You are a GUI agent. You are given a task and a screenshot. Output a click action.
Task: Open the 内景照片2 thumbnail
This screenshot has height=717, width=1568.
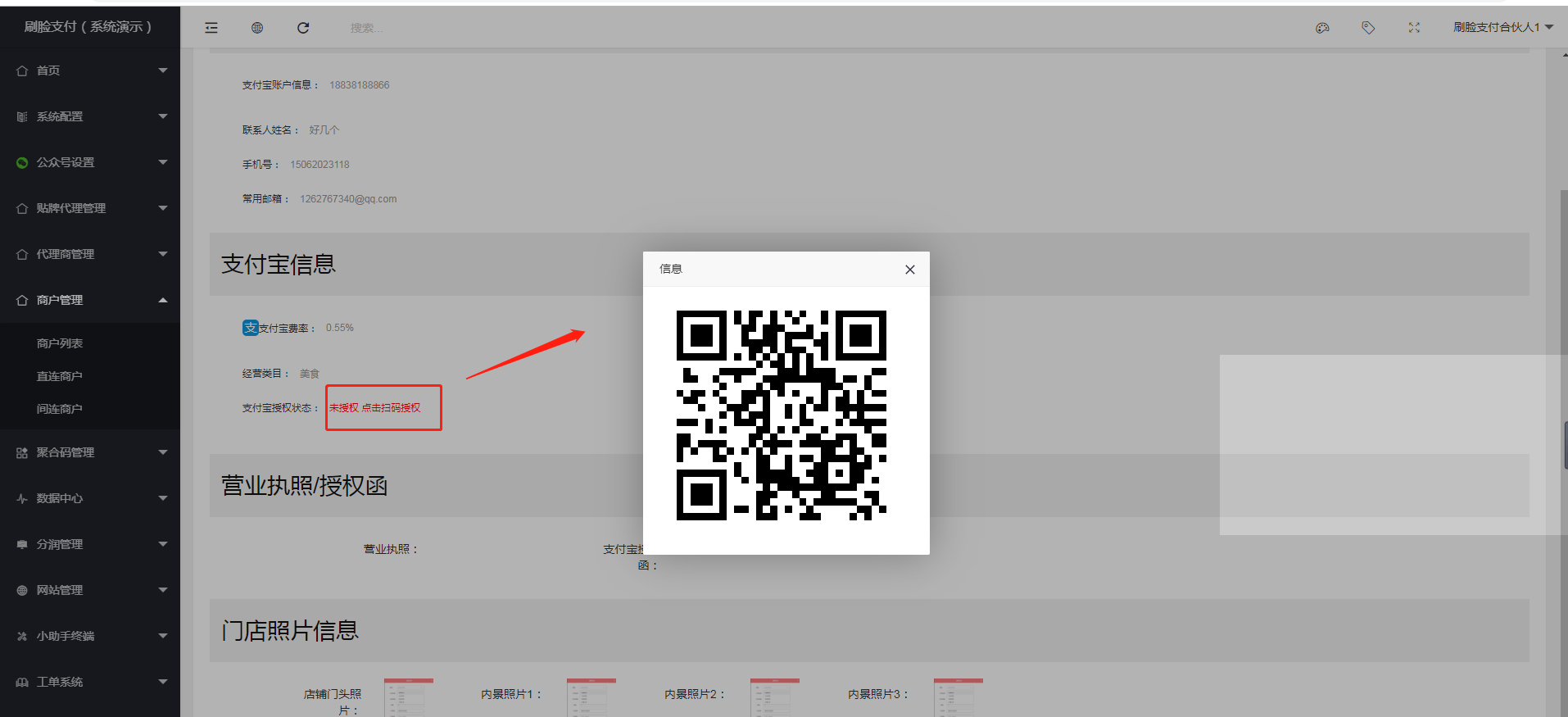pyautogui.click(x=775, y=697)
